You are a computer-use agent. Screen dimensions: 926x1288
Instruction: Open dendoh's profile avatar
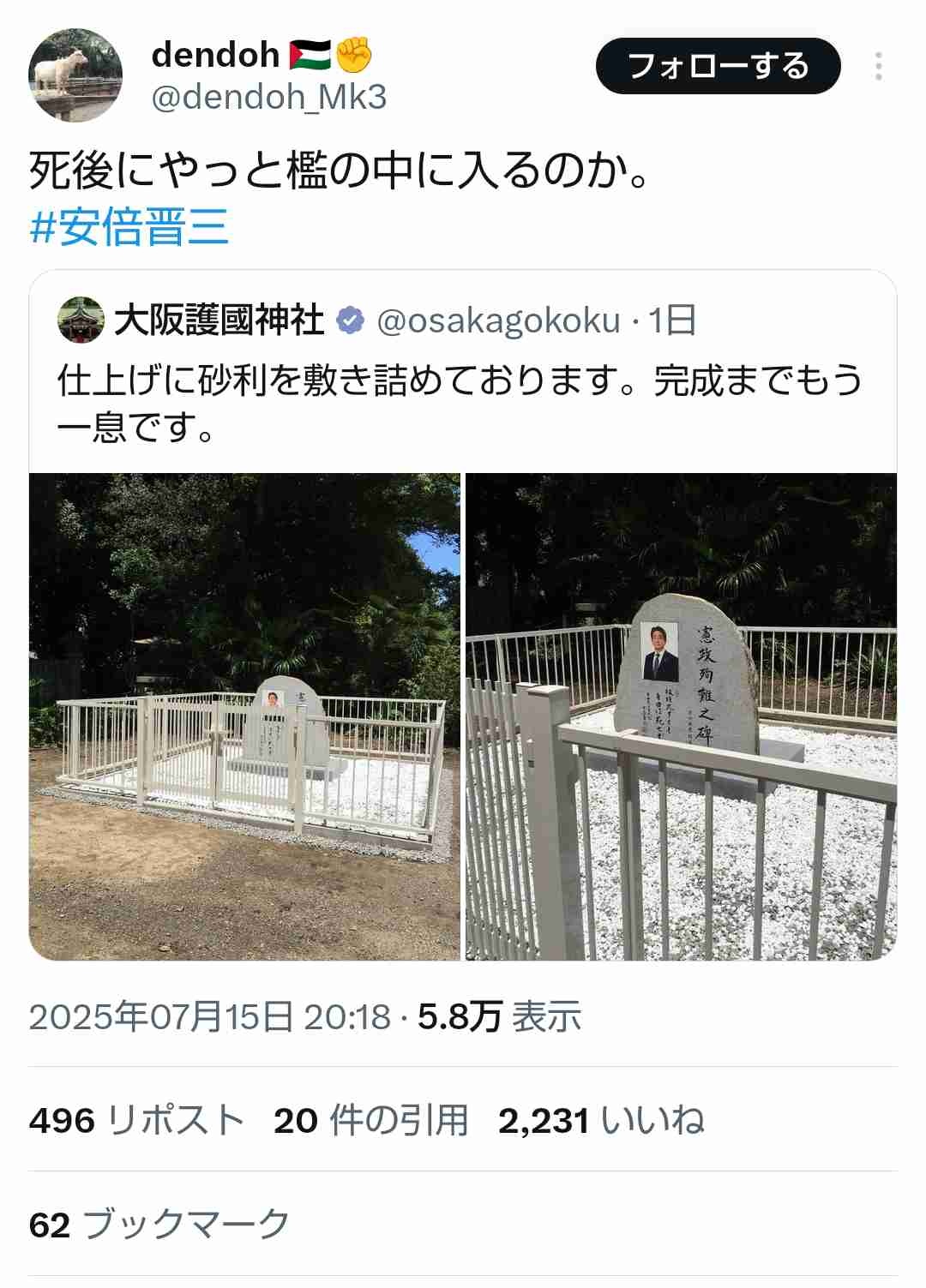[75, 75]
